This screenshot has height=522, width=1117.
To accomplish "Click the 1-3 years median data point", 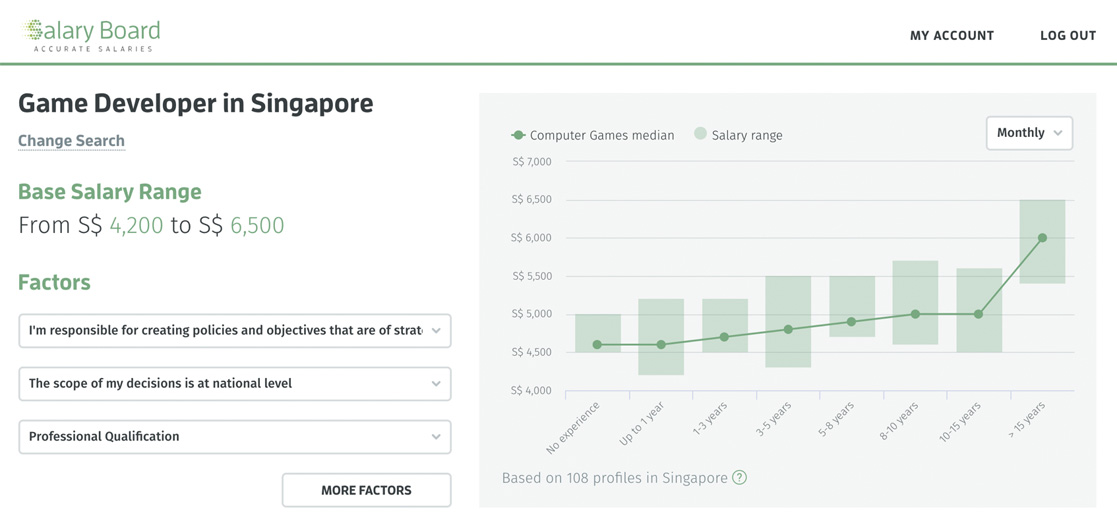I will (725, 337).
